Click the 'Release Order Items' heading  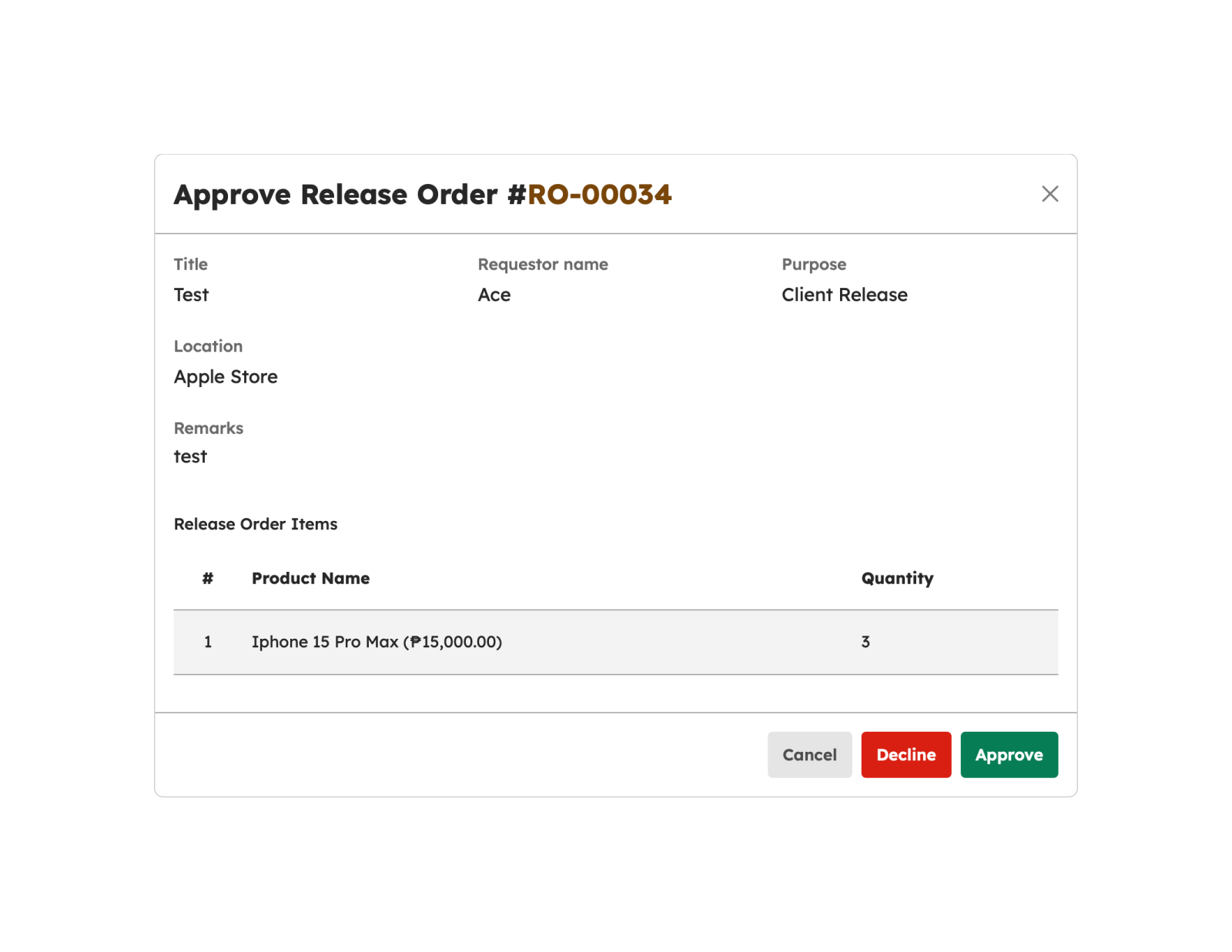click(256, 524)
